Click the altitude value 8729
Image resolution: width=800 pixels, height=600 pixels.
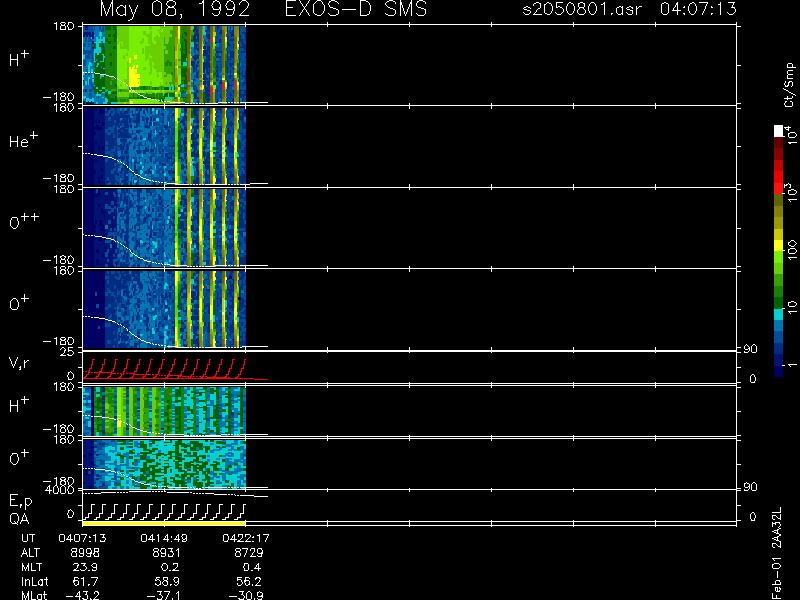tap(248, 553)
